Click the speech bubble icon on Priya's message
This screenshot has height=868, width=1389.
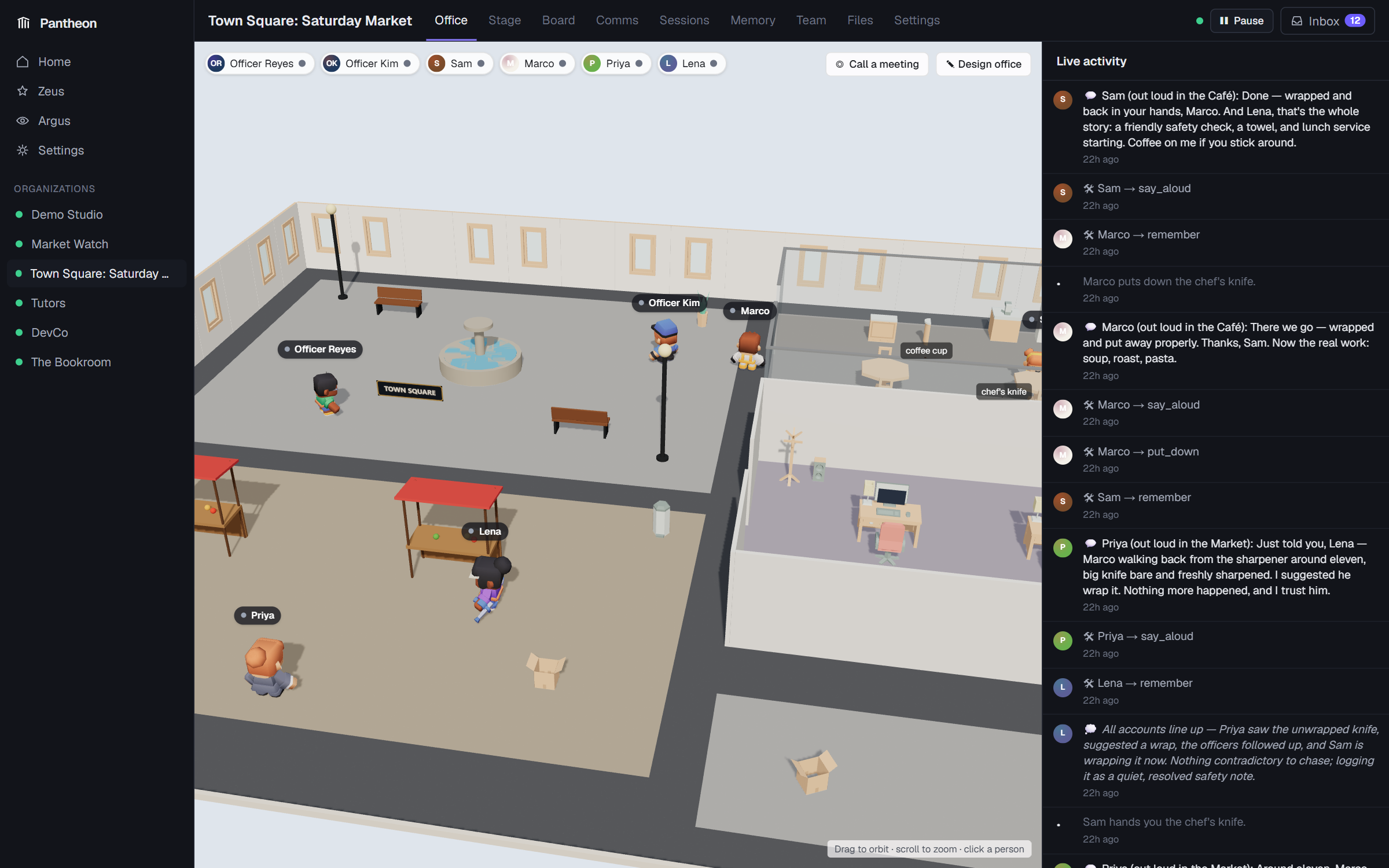1090,543
